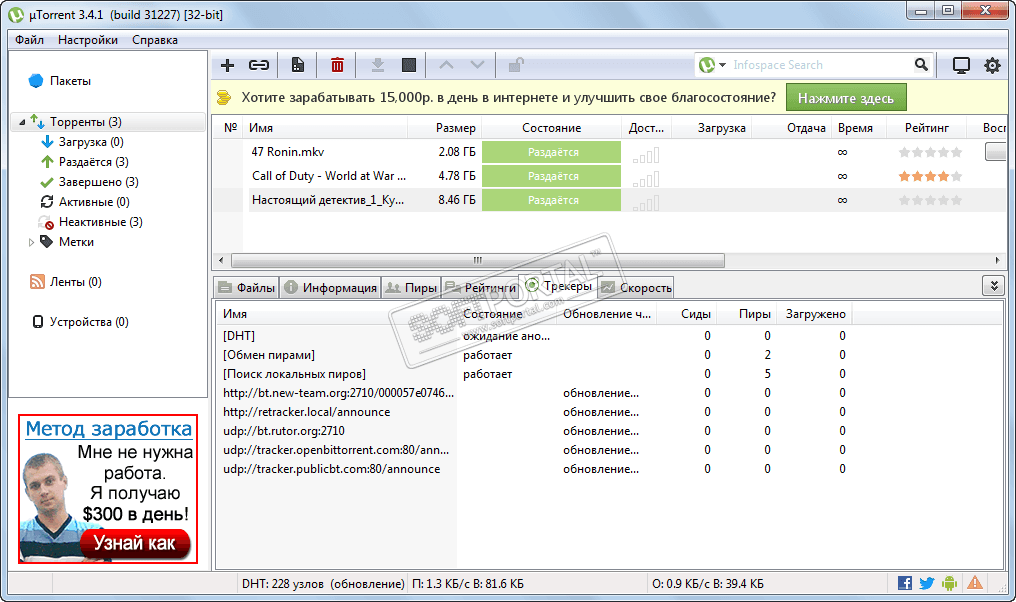Click the green Нажмите здесь button

(x=846, y=98)
